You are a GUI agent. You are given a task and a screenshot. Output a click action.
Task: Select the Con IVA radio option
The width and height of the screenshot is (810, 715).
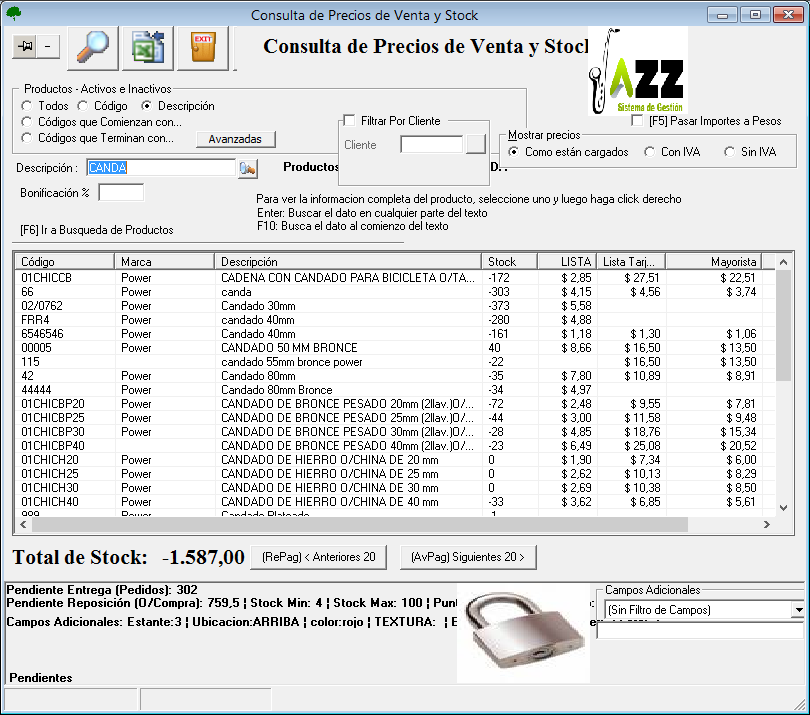click(x=650, y=152)
